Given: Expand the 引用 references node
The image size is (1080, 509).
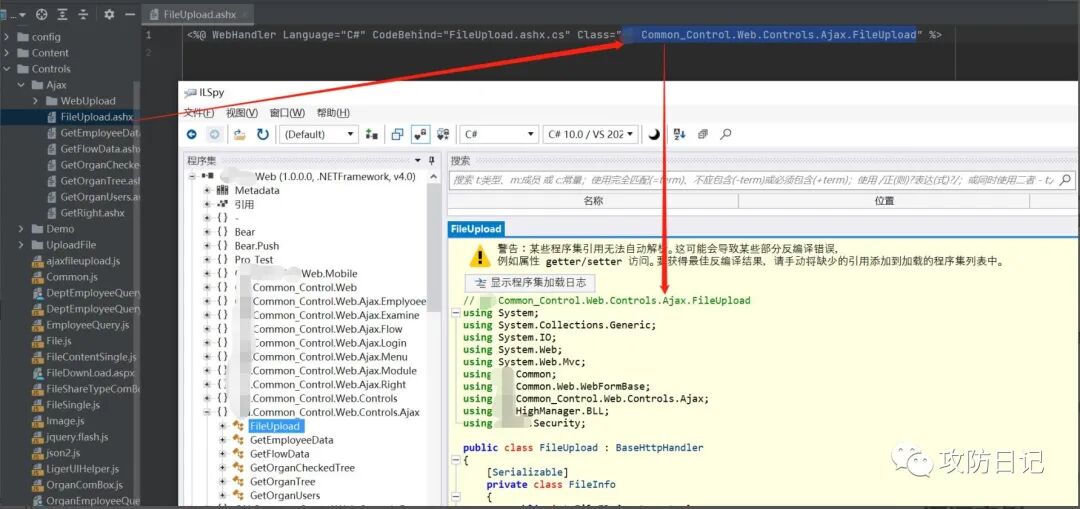Looking at the screenshot, I should [x=207, y=205].
